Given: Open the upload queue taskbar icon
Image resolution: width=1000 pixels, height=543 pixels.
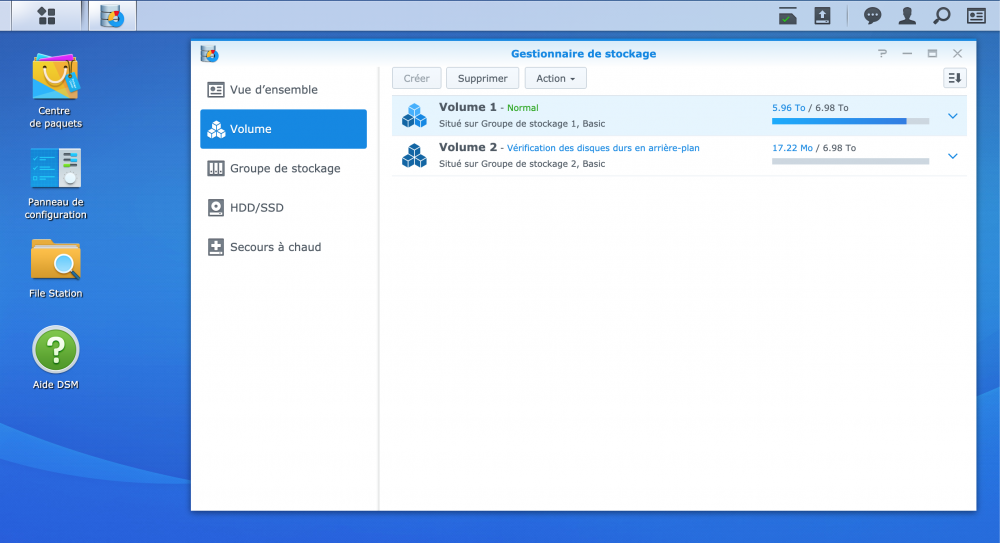Looking at the screenshot, I should click(x=822, y=16).
